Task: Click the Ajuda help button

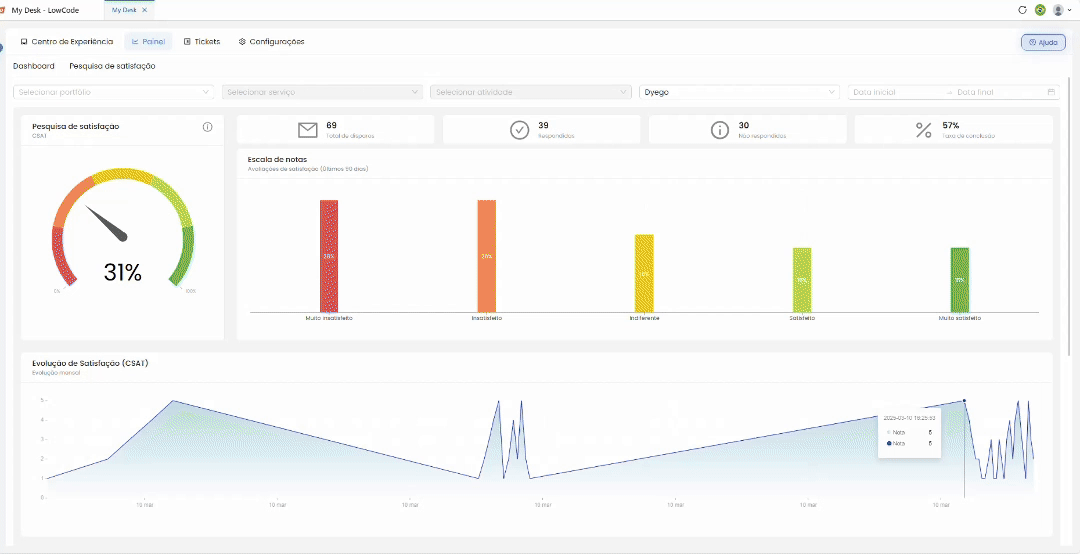Action: (x=1043, y=42)
